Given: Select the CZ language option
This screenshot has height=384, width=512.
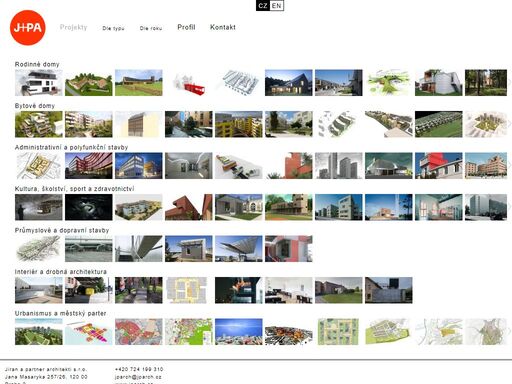Looking at the screenshot, I should point(263,6).
